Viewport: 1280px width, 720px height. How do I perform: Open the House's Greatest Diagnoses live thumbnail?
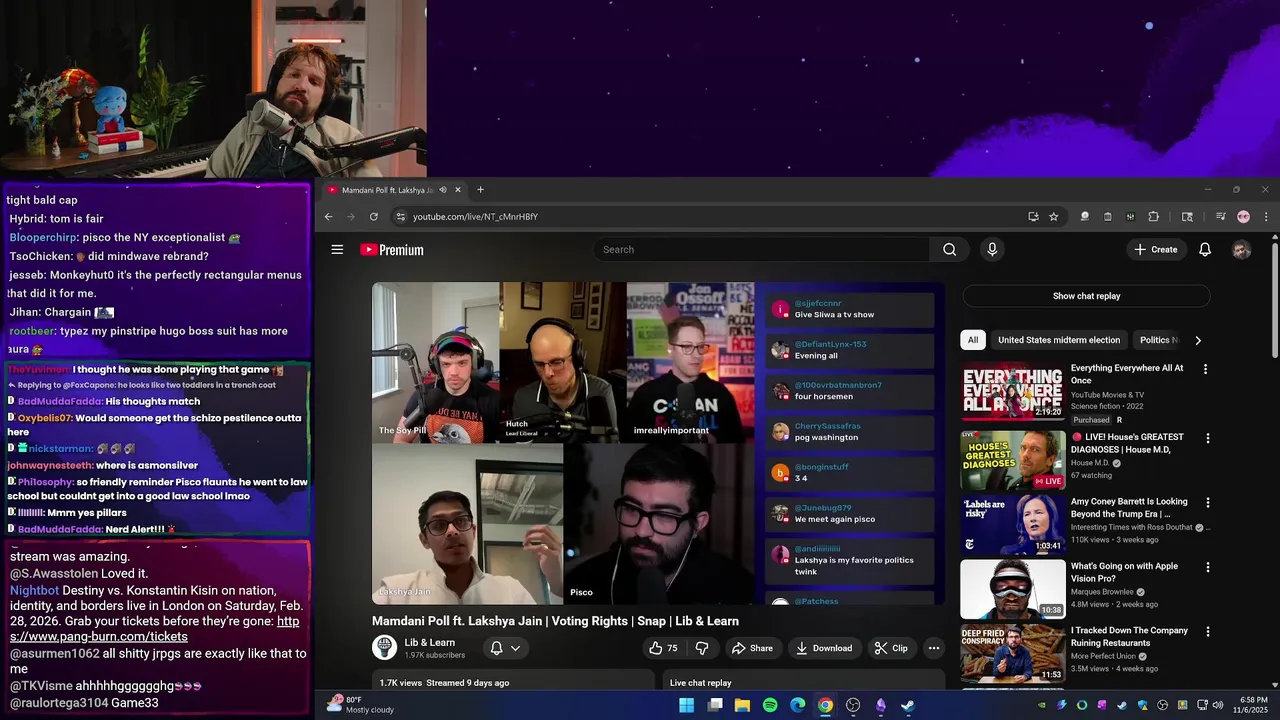tap(1012, 460)
